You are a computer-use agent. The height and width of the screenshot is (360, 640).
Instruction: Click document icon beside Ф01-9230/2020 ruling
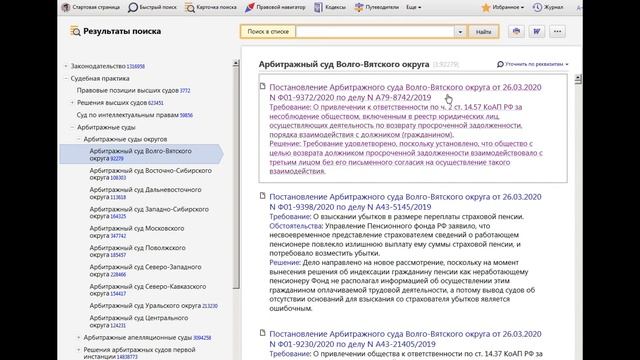pyautogui.click(x=262, y=333)
